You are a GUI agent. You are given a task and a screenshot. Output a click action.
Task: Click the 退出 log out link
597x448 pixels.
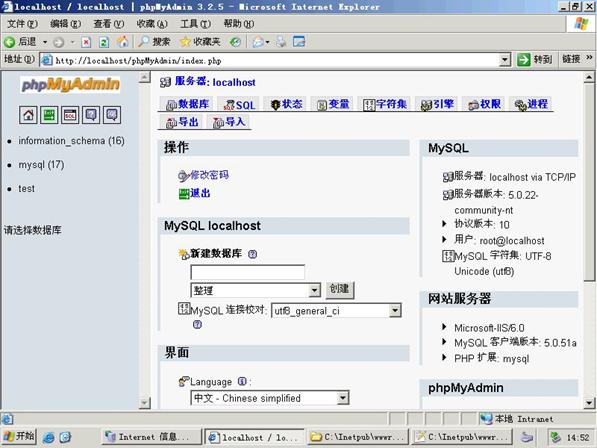click(200, 193)
